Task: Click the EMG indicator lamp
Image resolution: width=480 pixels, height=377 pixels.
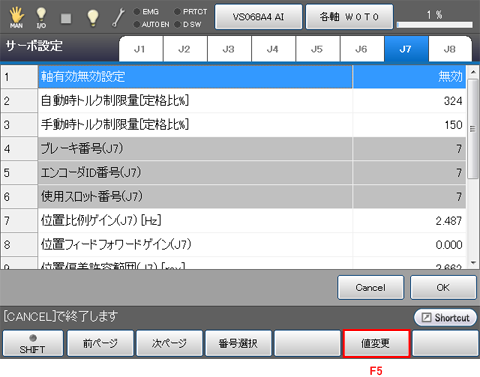Action: [136, 12]
